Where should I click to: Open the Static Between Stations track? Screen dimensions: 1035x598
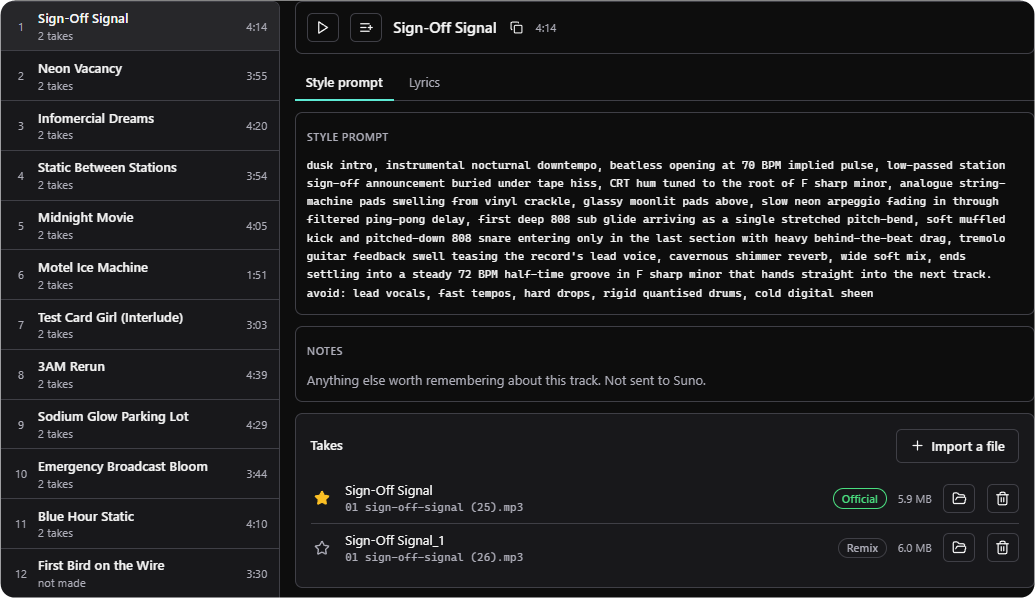coord(140,176)
